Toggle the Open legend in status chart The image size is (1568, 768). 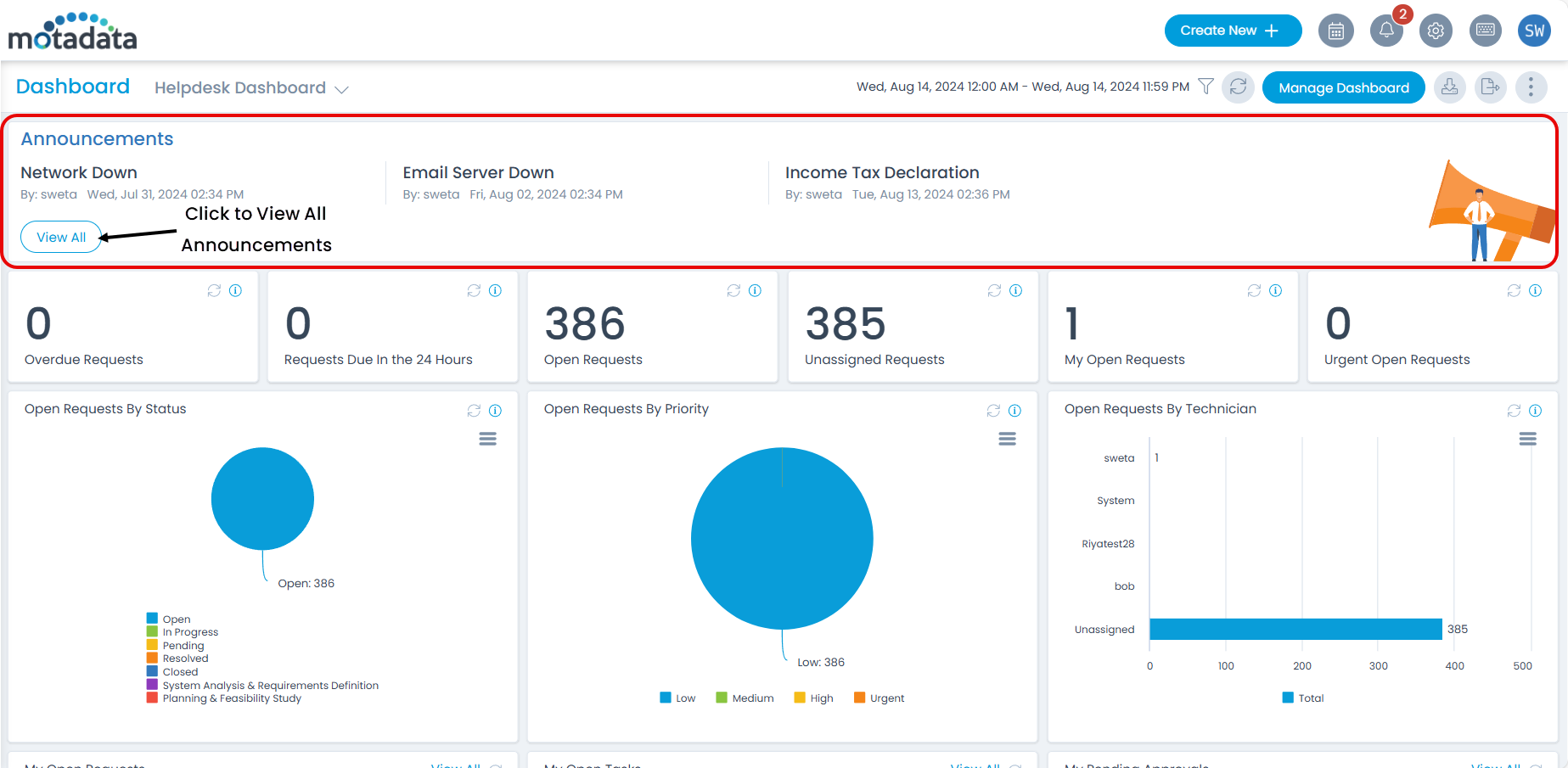point(168,619)
